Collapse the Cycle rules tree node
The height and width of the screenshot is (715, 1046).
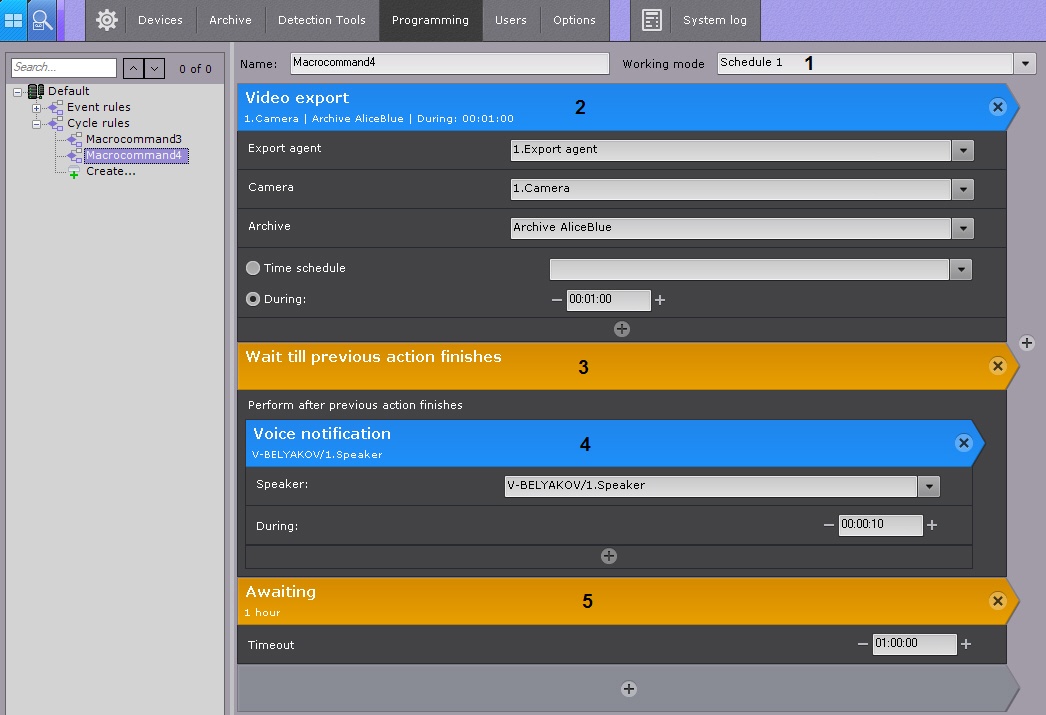click(37, 124)
